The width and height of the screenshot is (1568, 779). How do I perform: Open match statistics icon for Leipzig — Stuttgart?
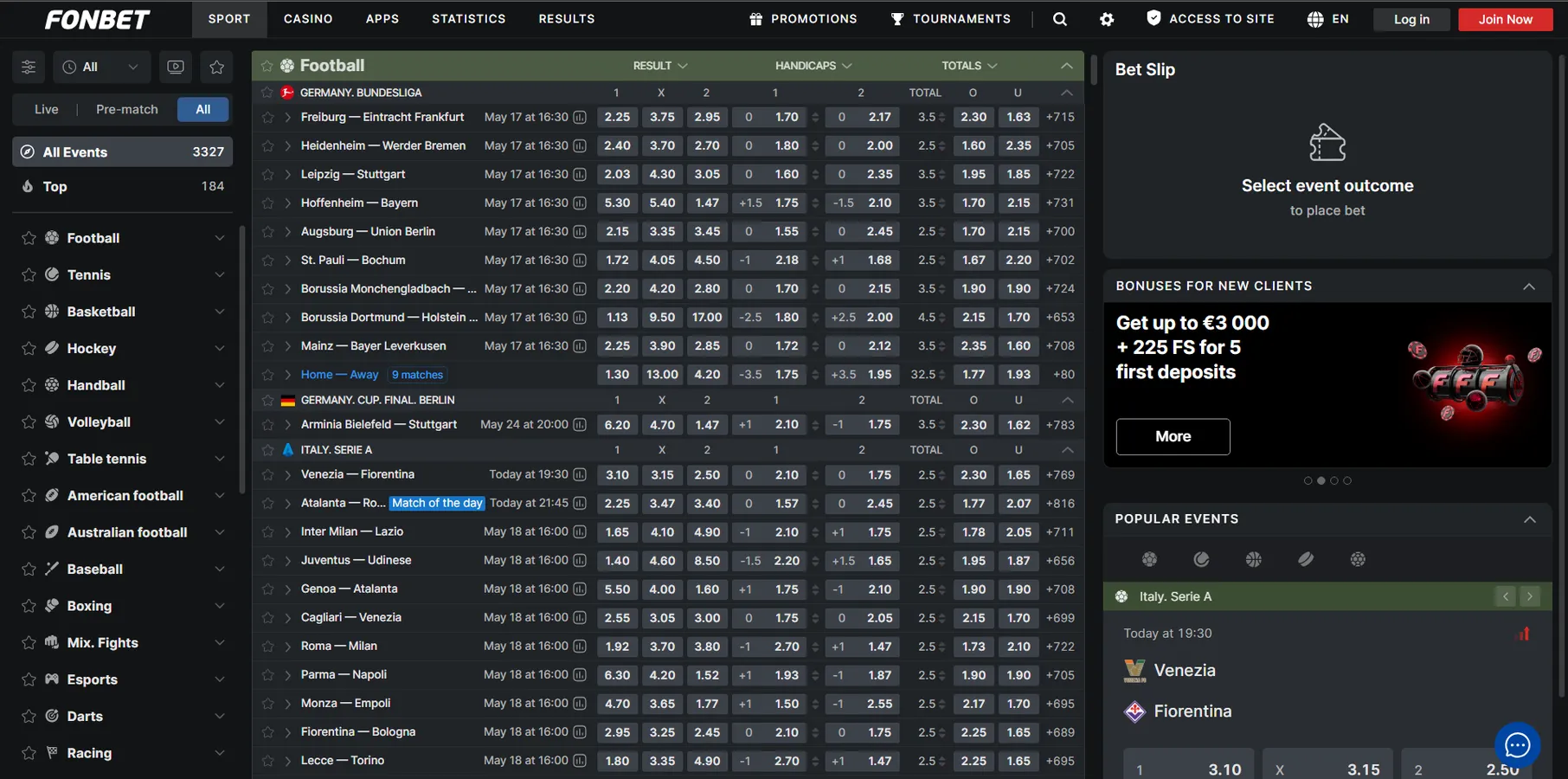coord(580,174)
